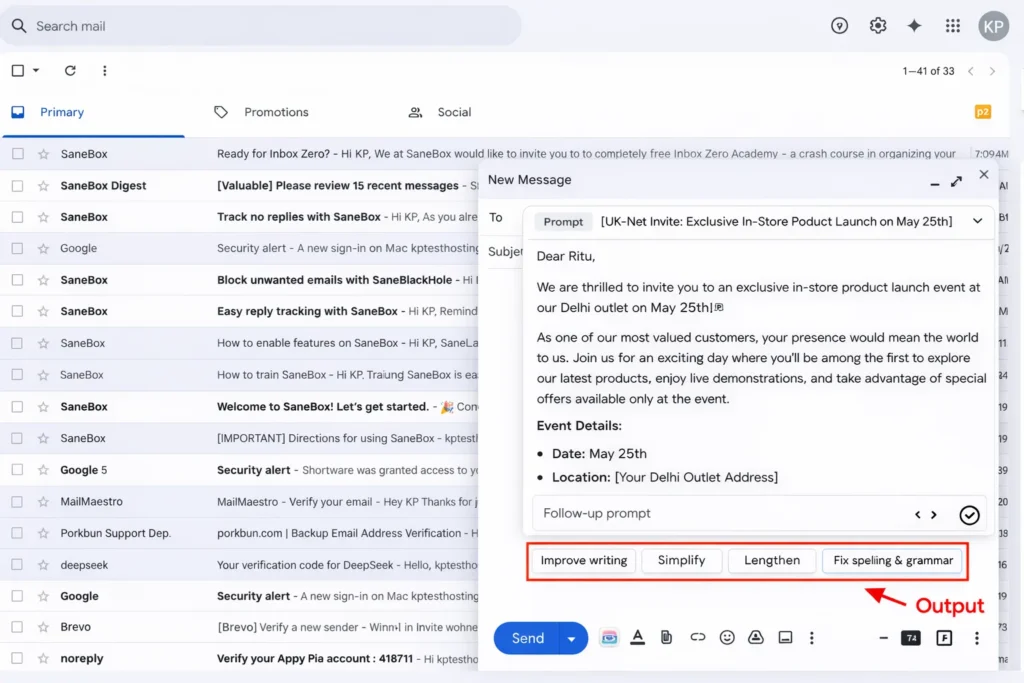Click the attach files paperclip icon
This screenshot has height=683, width=1024.
(667, 638)
